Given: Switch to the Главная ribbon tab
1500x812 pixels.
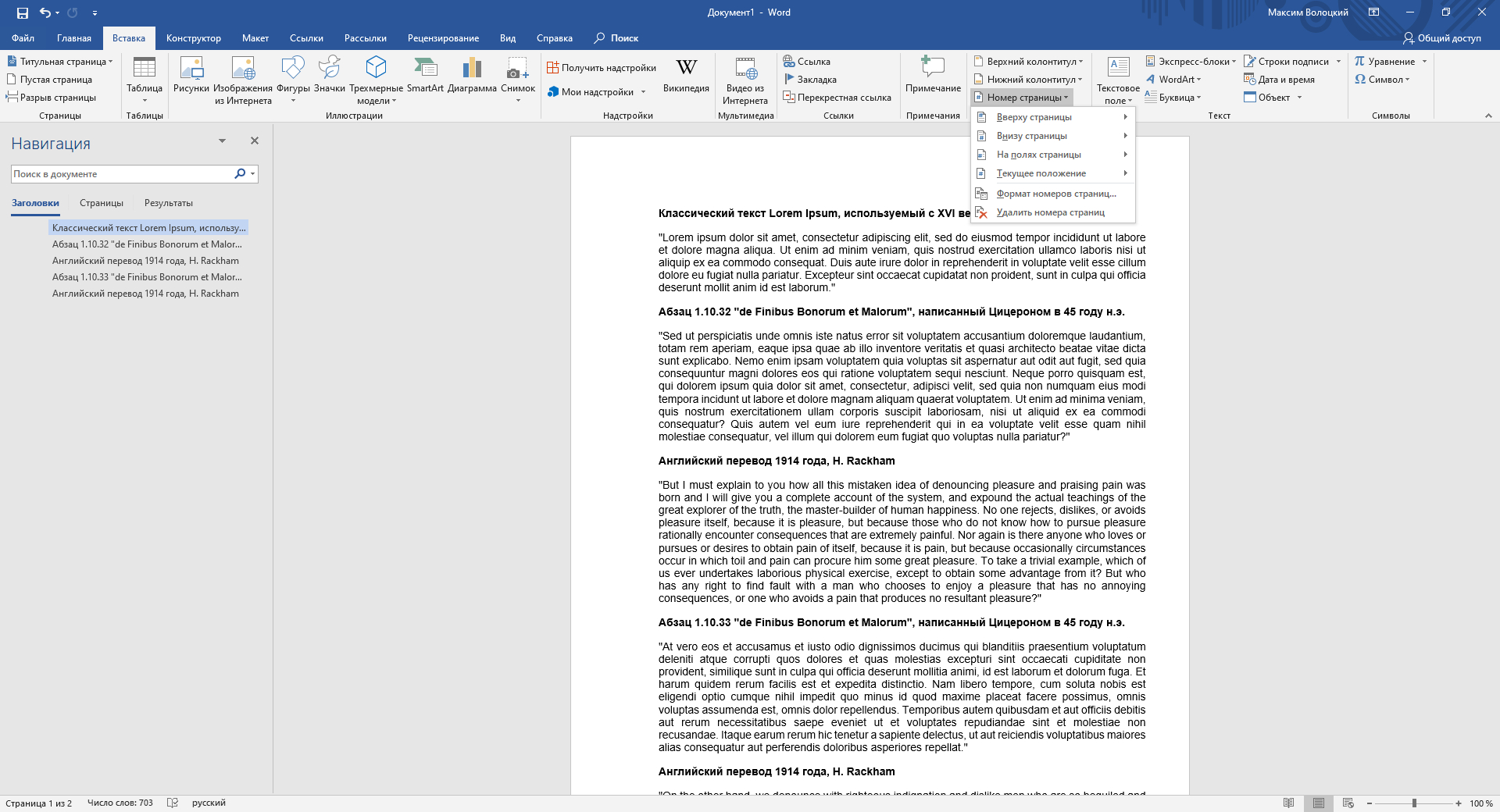Looking at the screenshot, I should pos(74,38).
